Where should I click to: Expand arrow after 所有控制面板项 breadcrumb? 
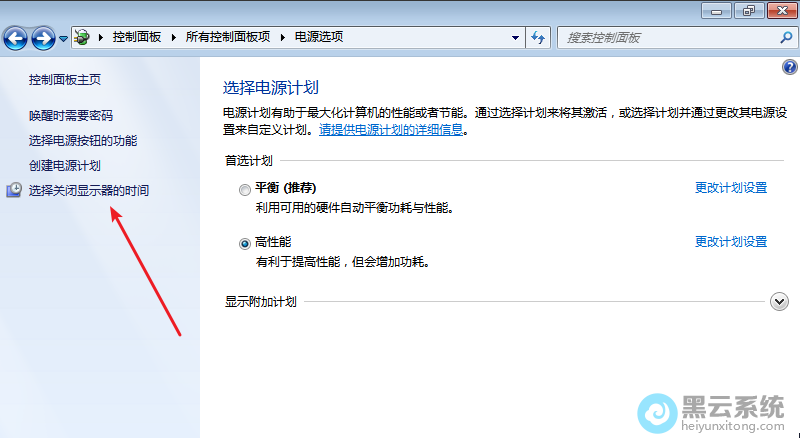[x=285, y=37]
